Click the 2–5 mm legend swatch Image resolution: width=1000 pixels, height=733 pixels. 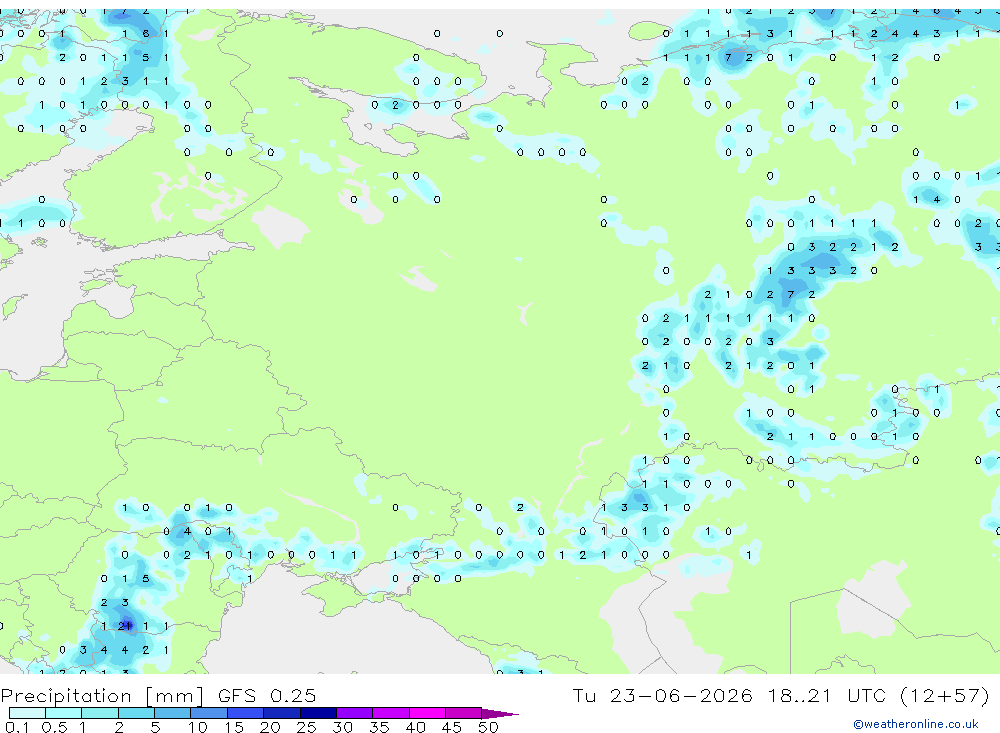pyautogui.click(x=136, y=713)
